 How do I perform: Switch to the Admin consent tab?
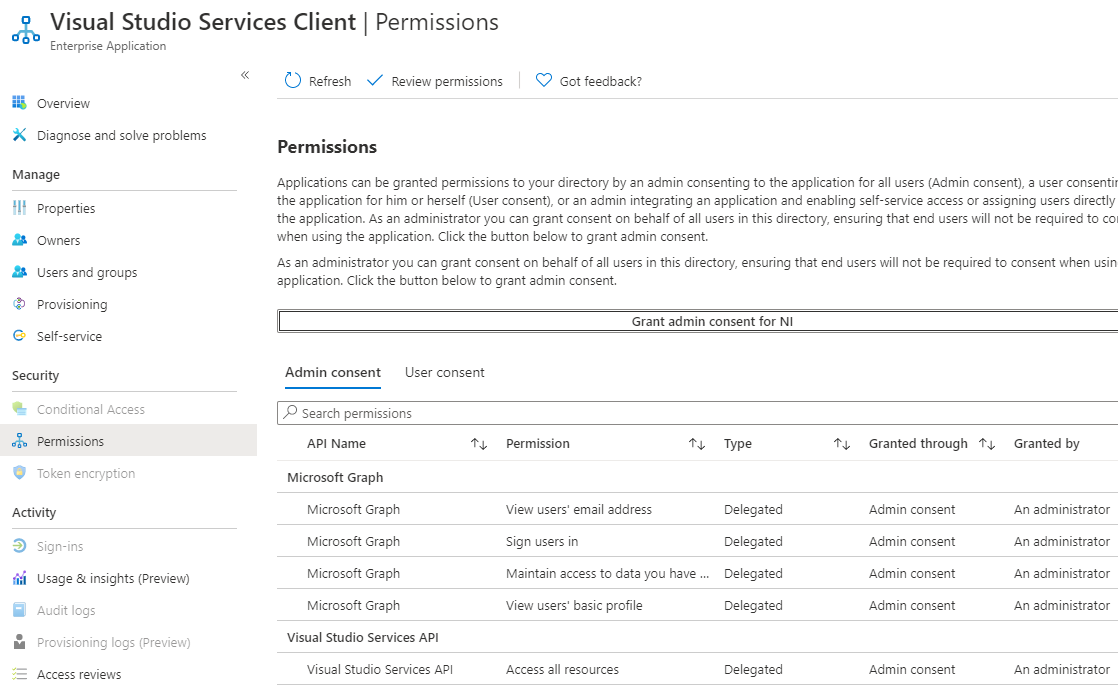333,372
